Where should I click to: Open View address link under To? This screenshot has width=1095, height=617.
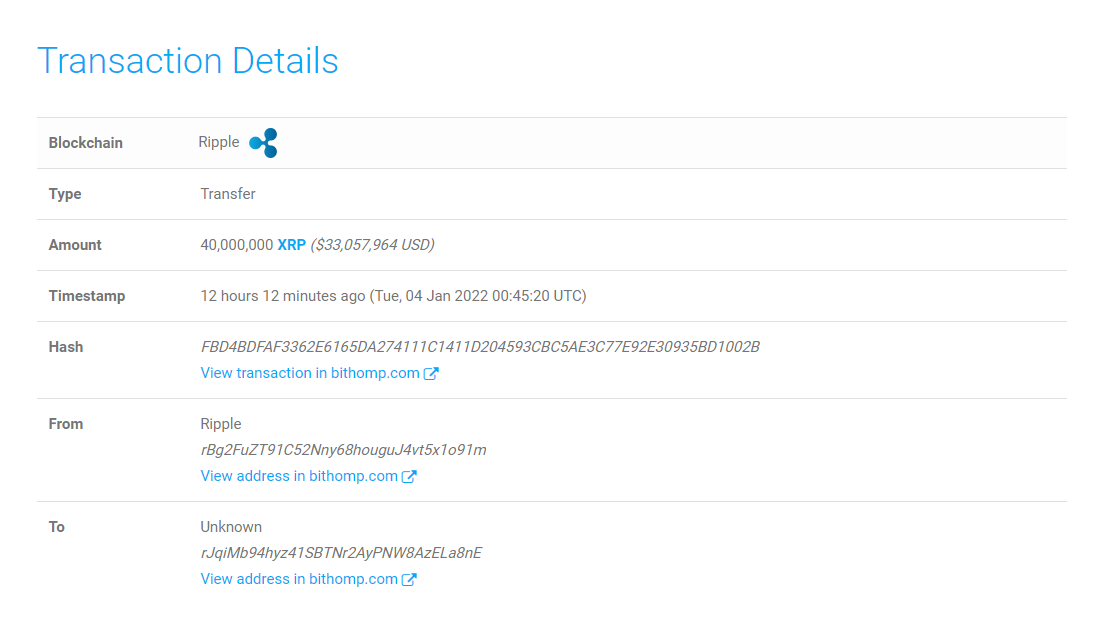tap(299, 579)
